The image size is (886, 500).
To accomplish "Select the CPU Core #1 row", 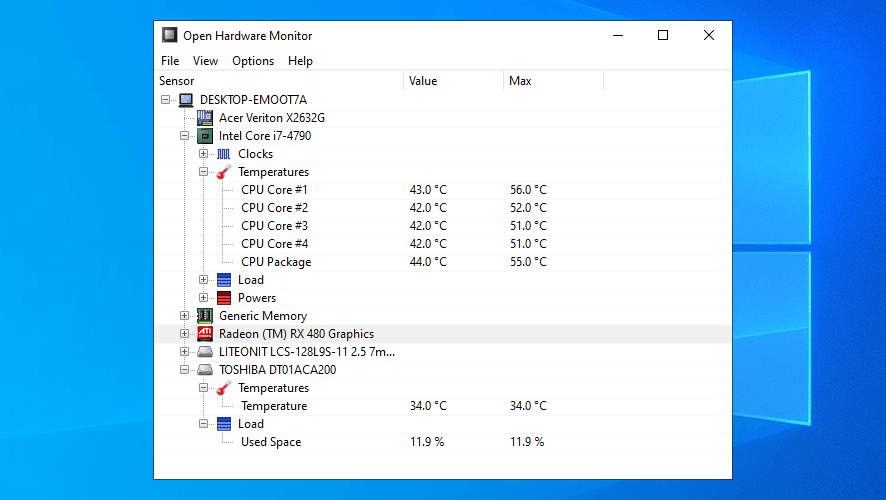I will 443,190.
